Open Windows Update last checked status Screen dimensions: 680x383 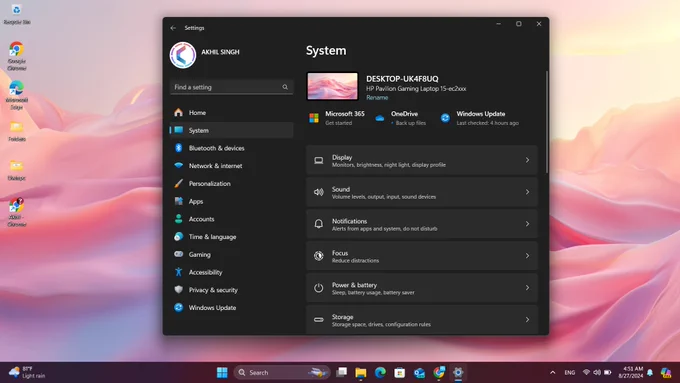(480, 118)
